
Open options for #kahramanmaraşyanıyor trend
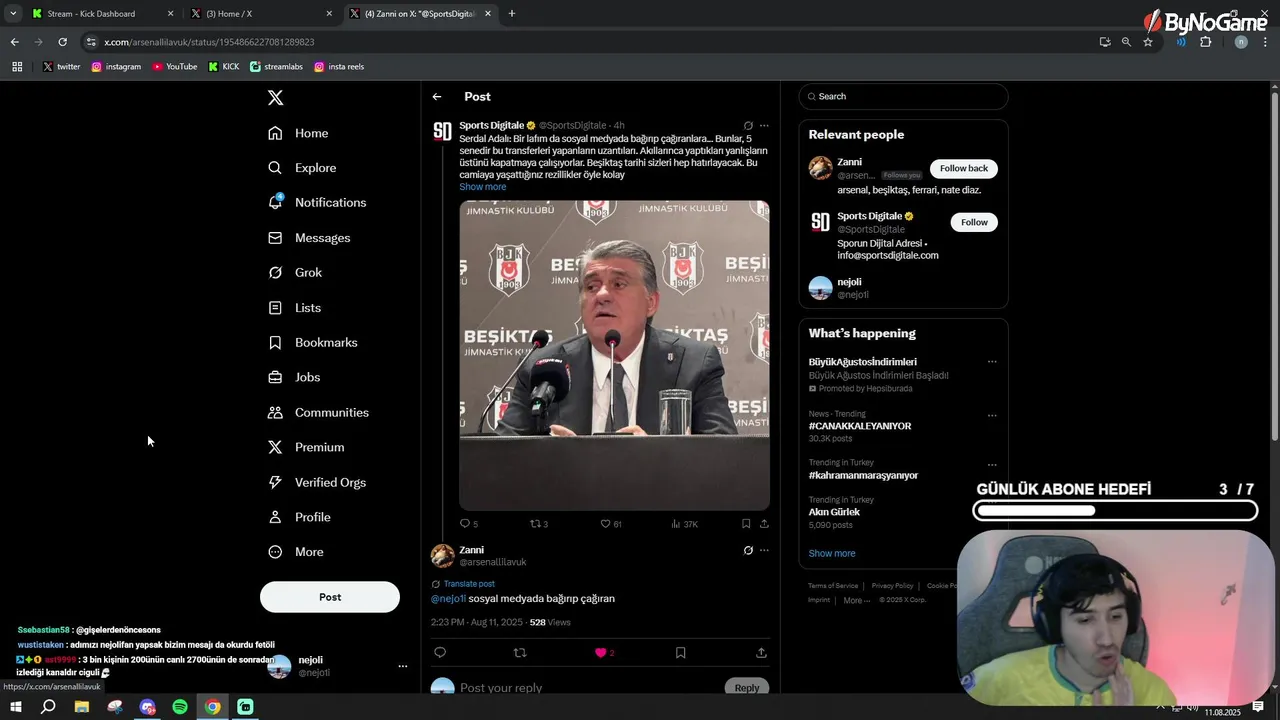(992, 464)
